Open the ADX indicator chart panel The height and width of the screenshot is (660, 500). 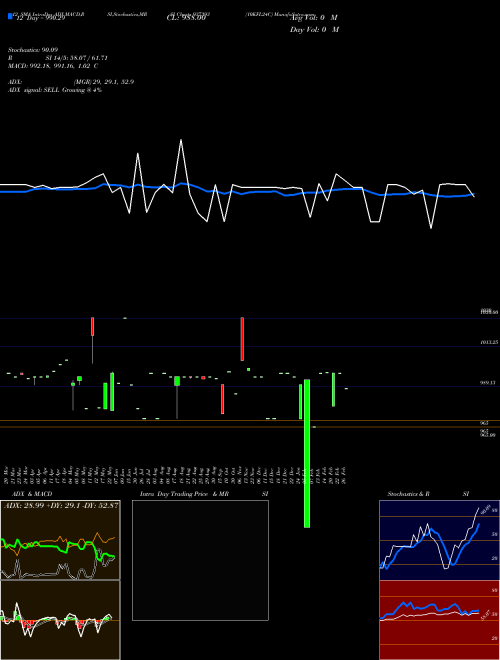[60, 540]
